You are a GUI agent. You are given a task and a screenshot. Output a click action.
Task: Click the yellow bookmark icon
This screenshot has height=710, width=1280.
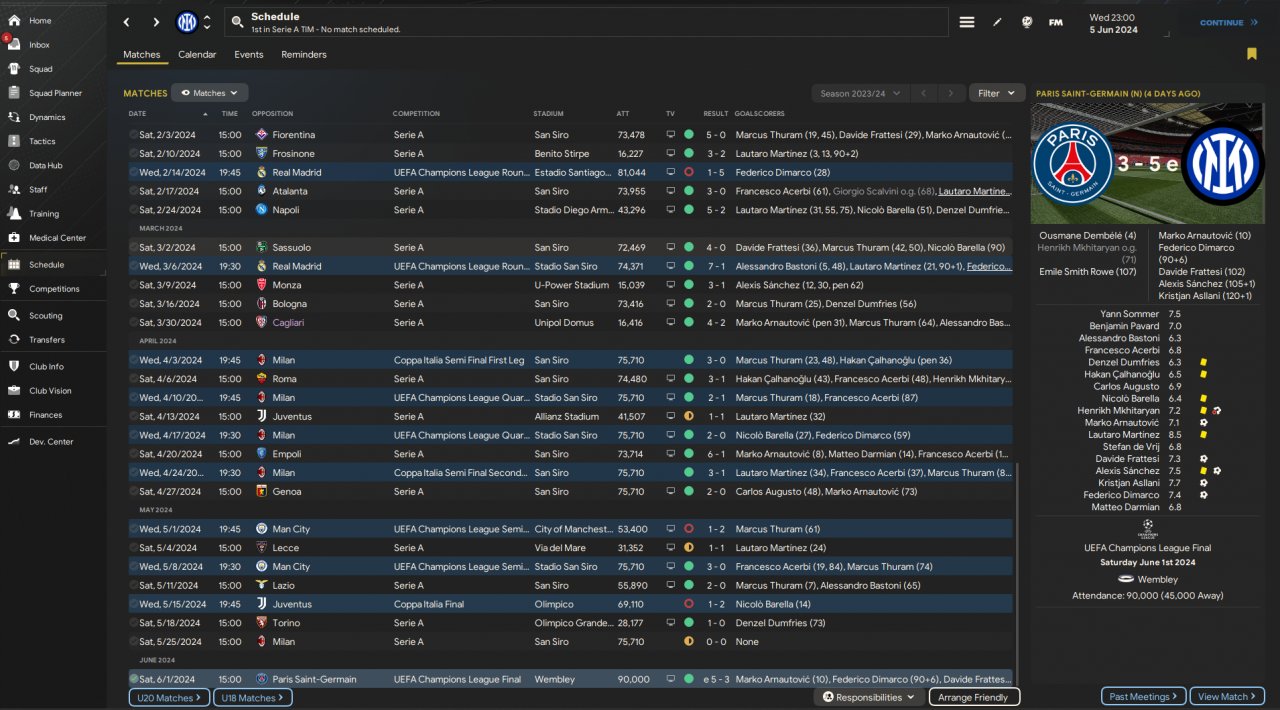(x=1251, y=54)
